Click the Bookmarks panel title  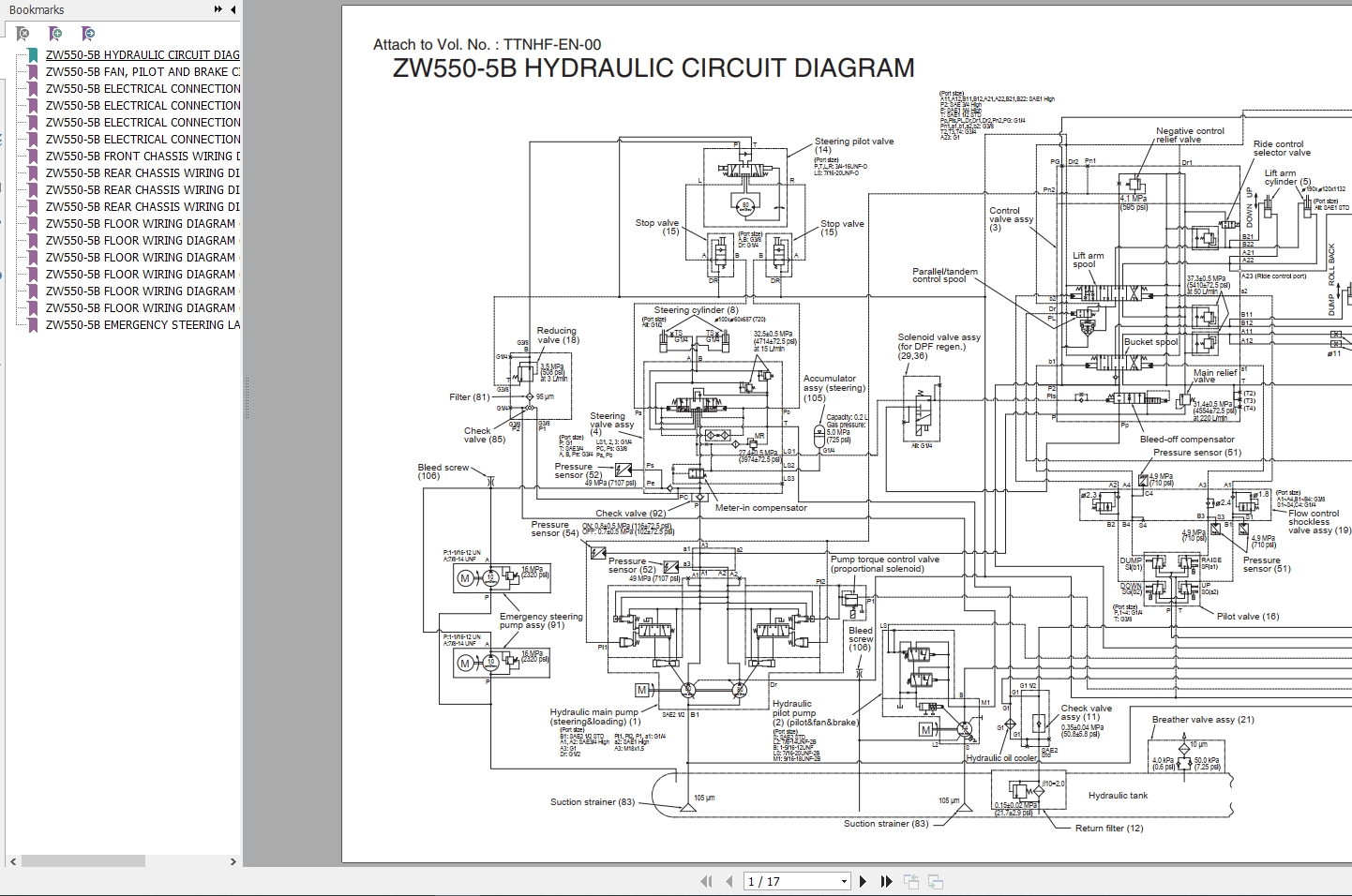point(37,10)
